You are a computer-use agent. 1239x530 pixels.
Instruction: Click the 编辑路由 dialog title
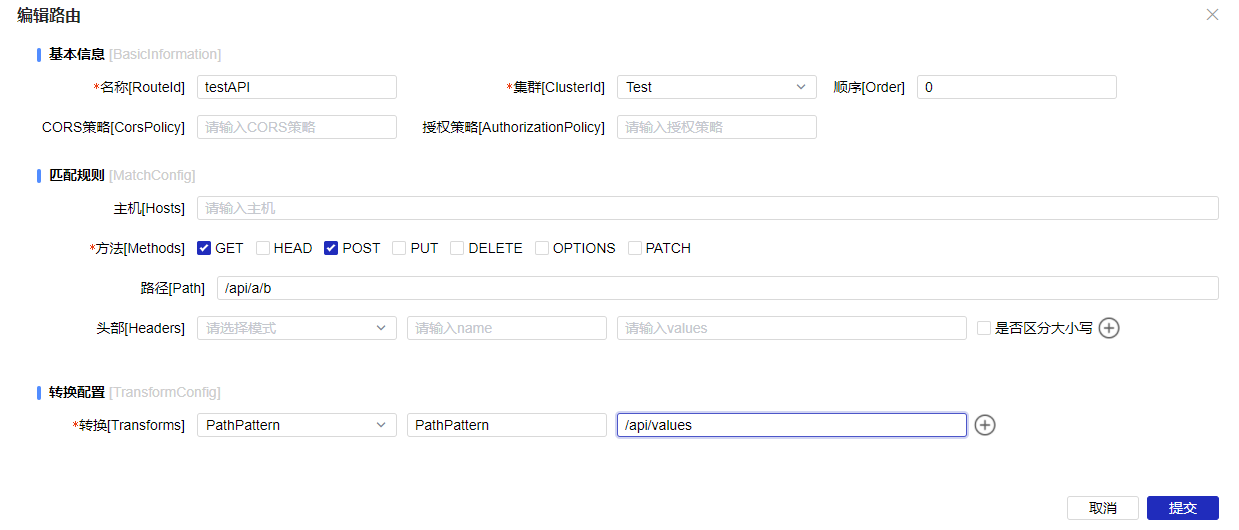tap(49, 15)
